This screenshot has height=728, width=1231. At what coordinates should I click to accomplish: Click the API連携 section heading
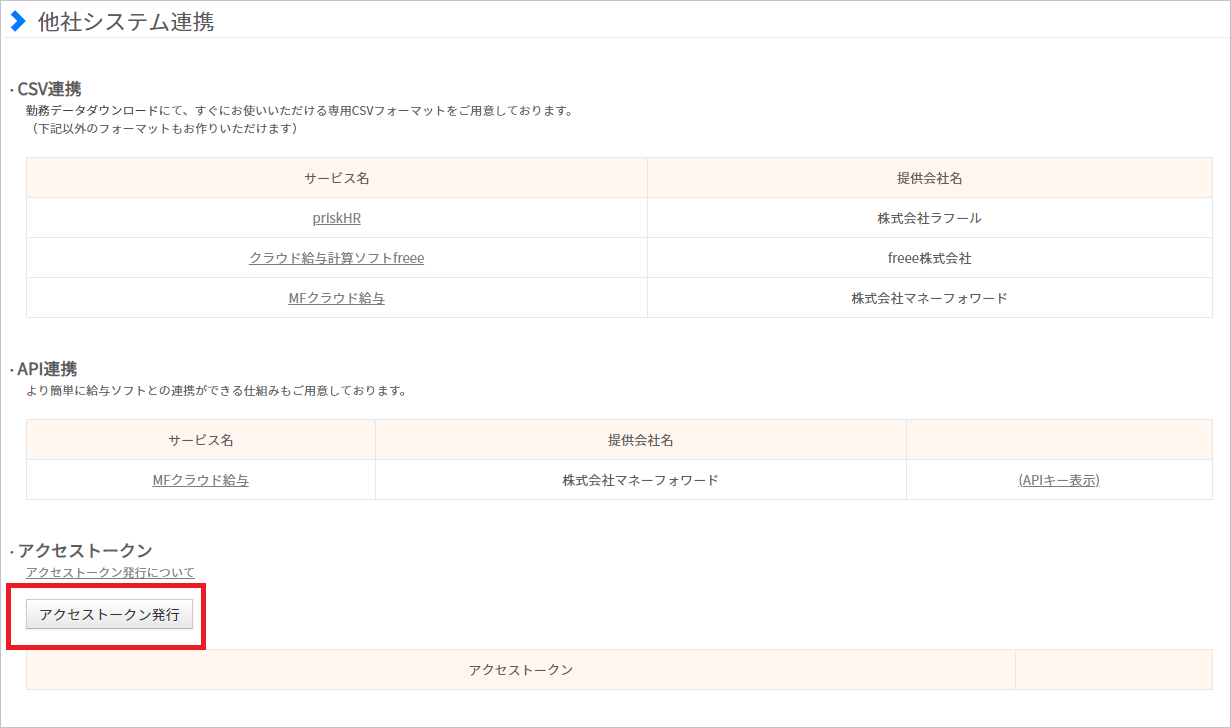click(x=47, y=369)
